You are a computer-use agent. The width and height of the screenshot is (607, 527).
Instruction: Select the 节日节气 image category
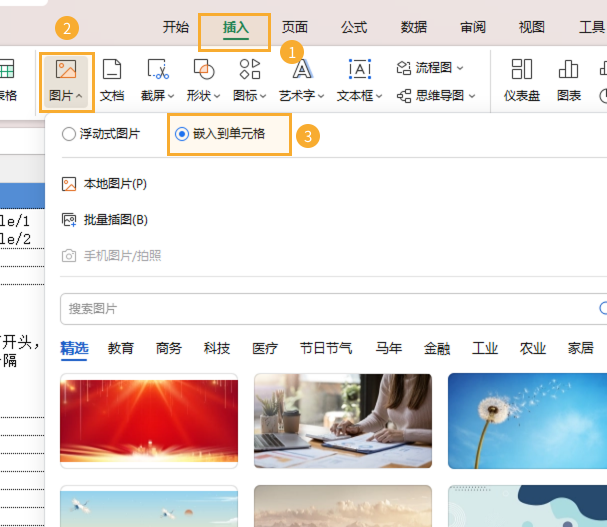pos(326,348)
